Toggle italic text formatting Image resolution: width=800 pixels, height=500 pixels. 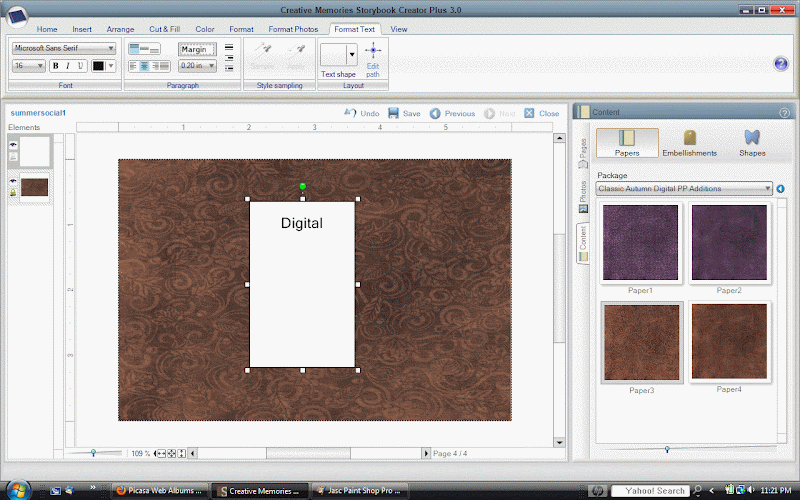pos(67,66)
